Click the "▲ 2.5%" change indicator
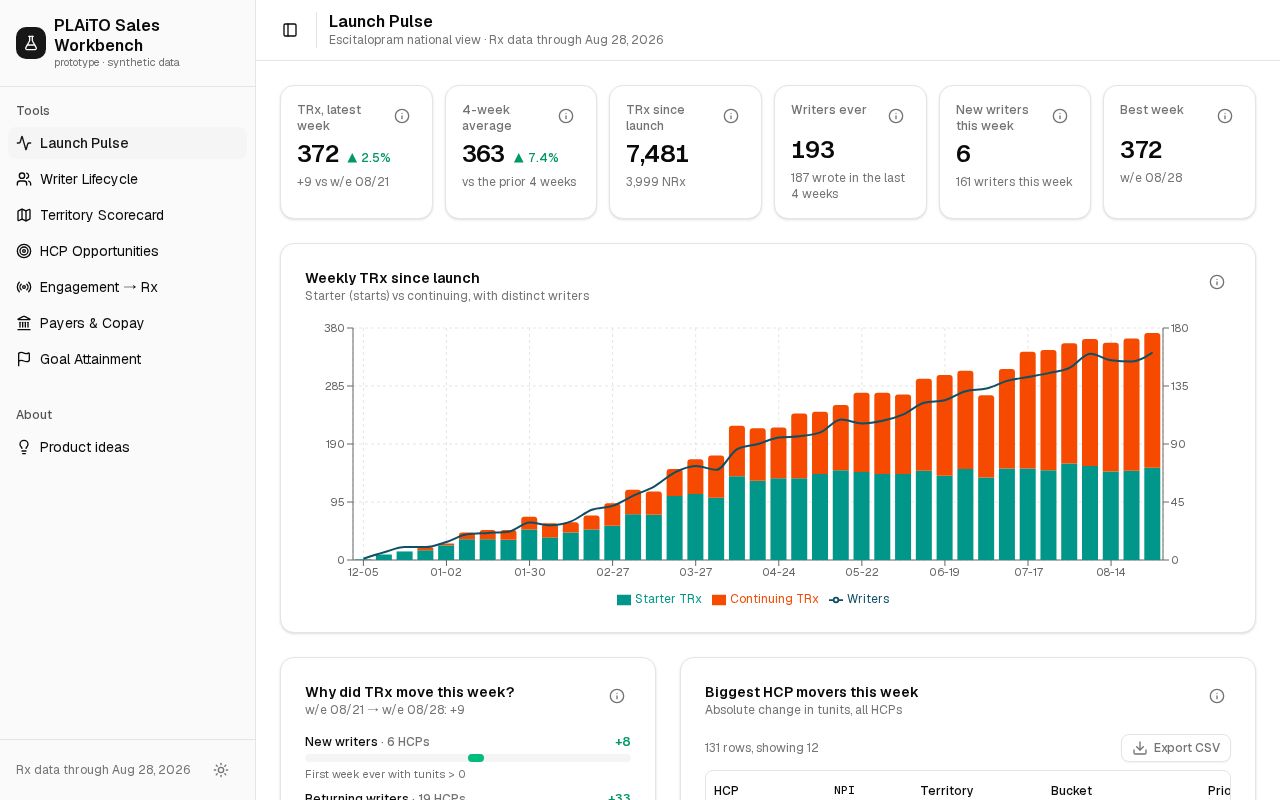The height and width of the screenshot is (800, 1280). tap(369, 158)
